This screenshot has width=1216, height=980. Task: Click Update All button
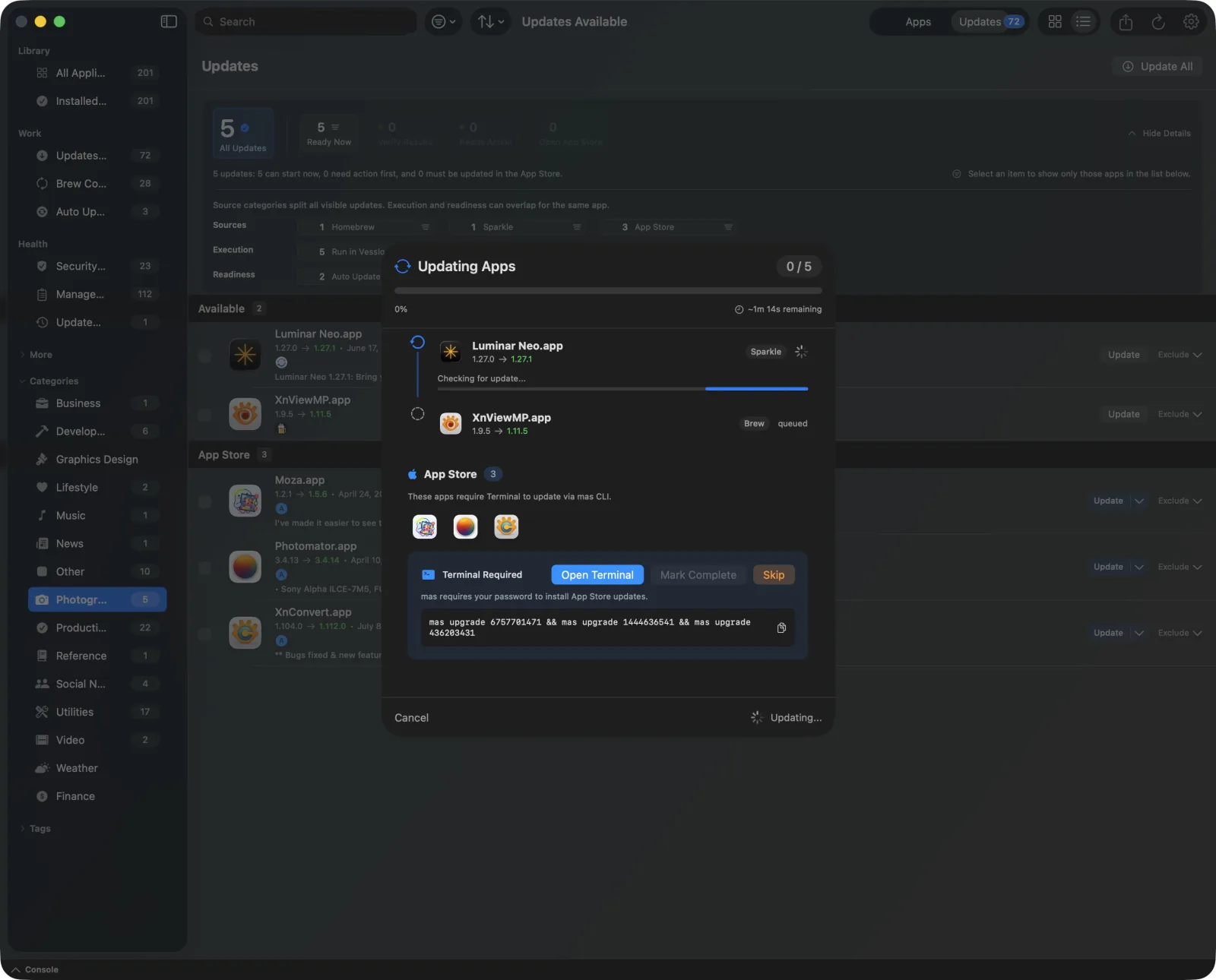tap(1157, 67)
